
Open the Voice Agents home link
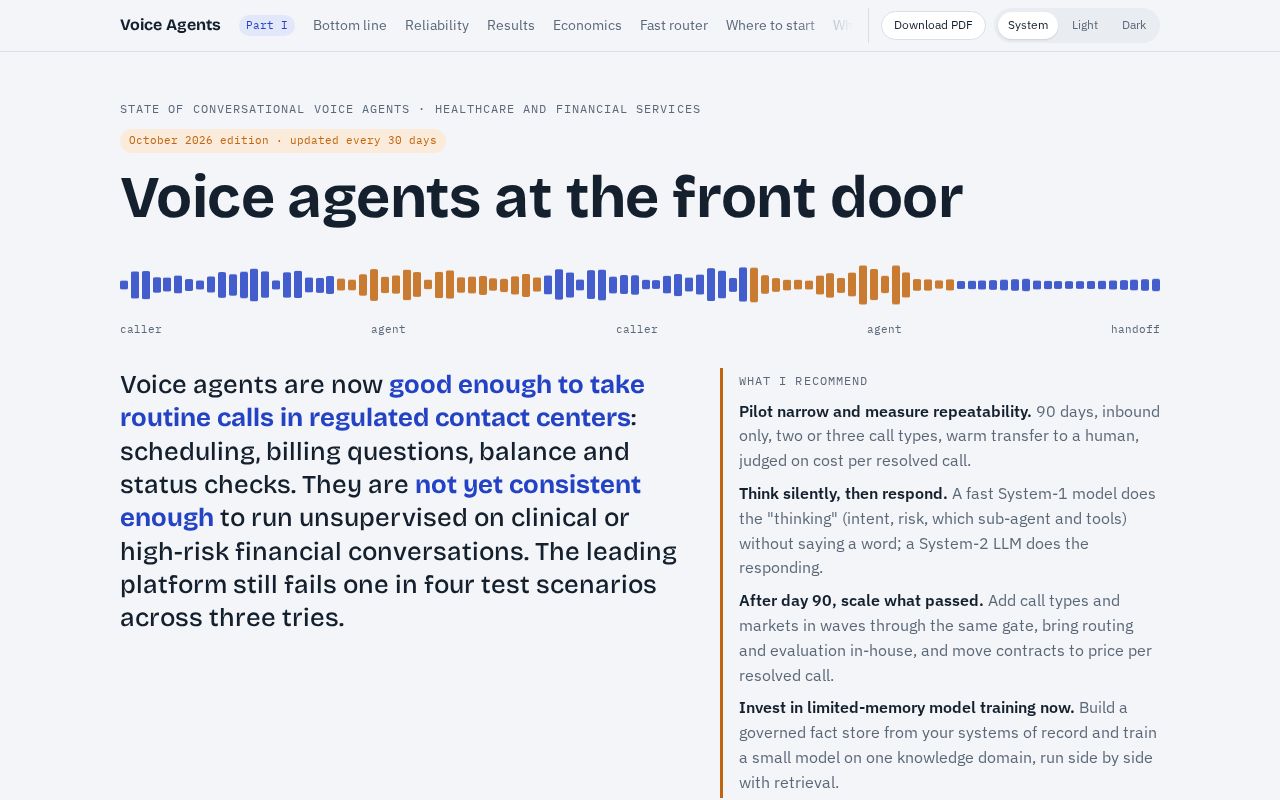[170, 25]
